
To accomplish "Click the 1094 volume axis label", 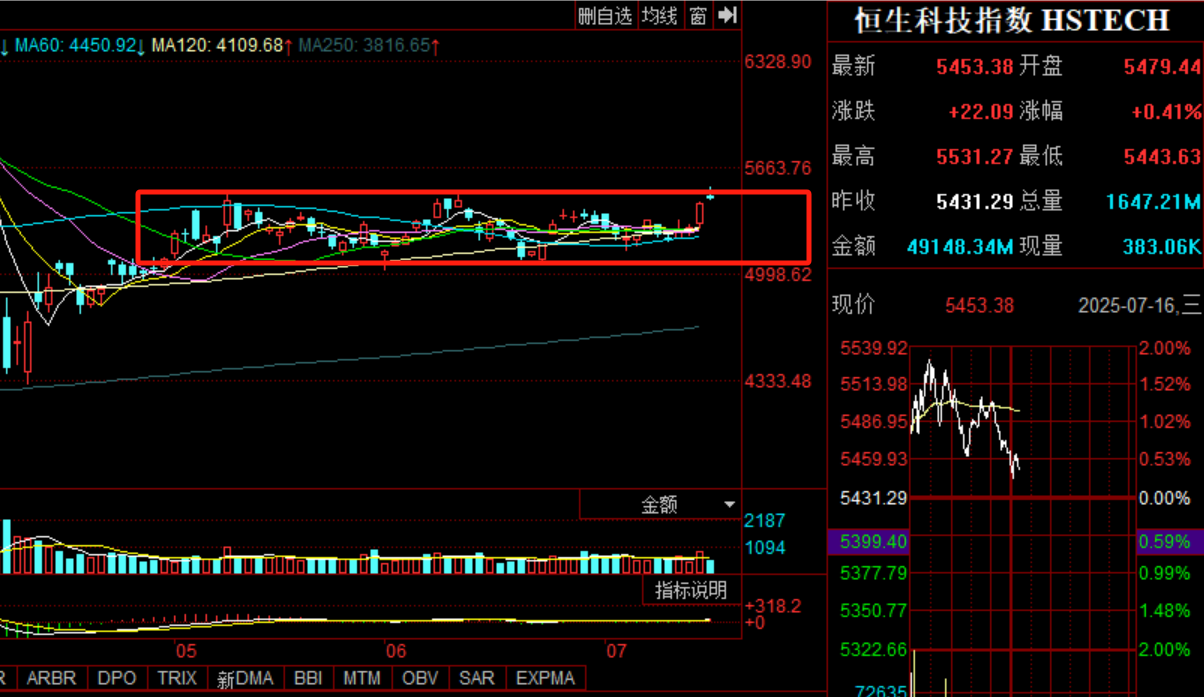I will click(x=765, y=548).
